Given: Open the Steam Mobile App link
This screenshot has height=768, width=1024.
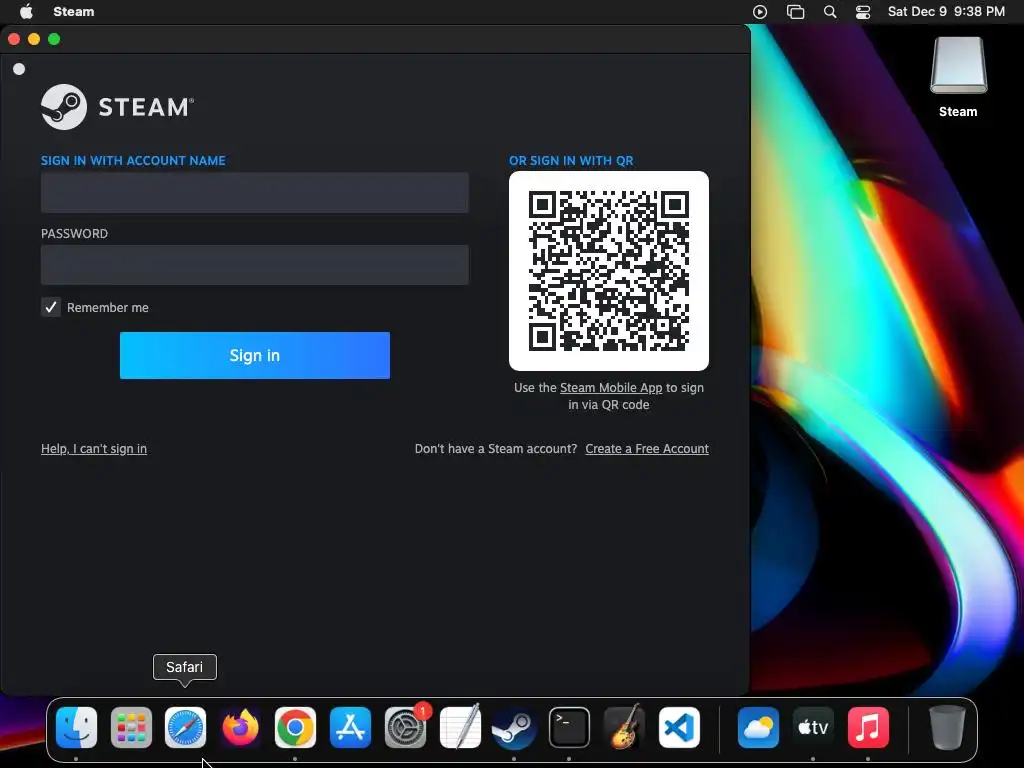Looking at the screenshot, I should pos(611,387).
